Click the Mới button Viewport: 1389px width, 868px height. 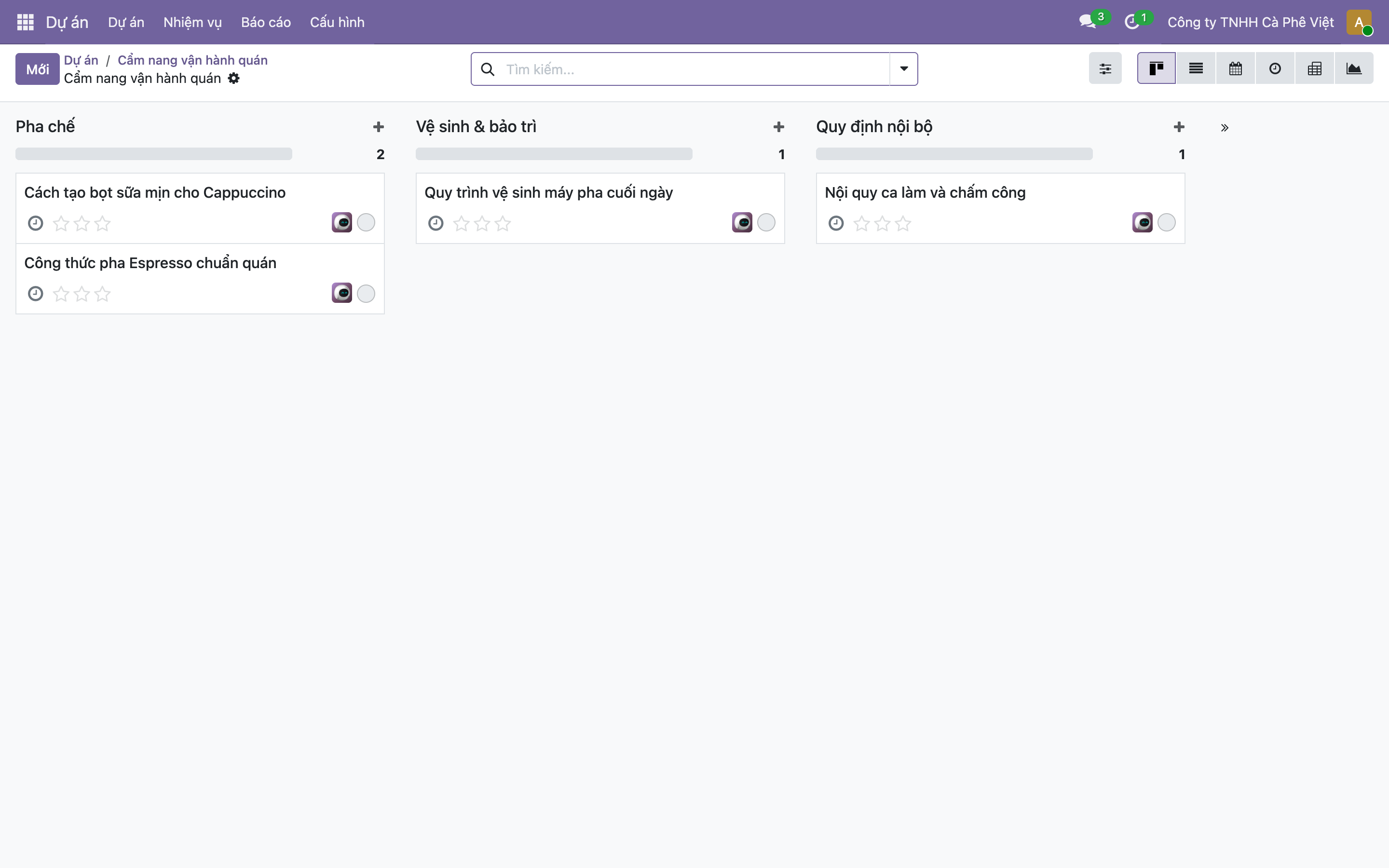pos(37,69)
